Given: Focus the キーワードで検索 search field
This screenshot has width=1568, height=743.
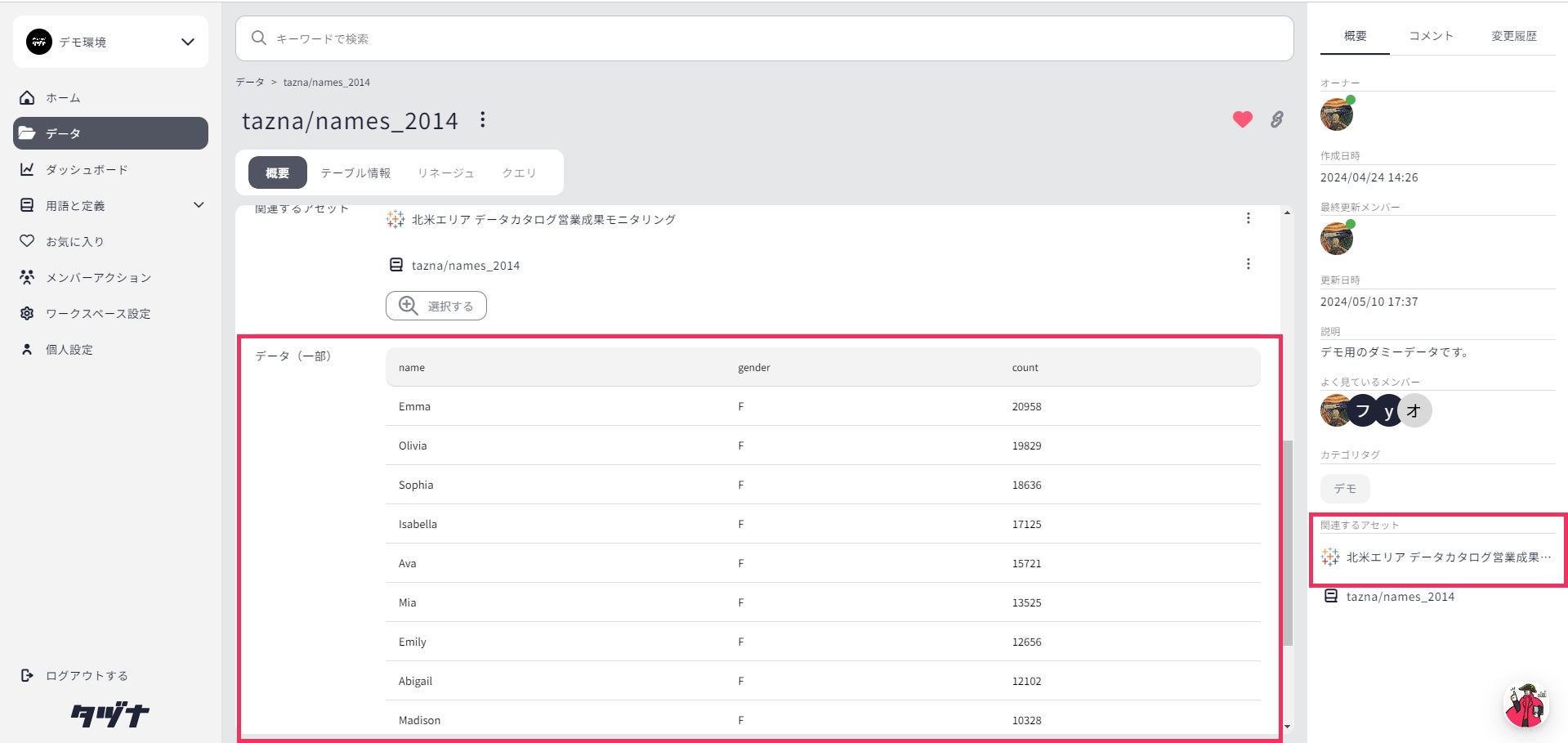Looking at the screenshot, I should pyautogui.click(x=764, y=38).
